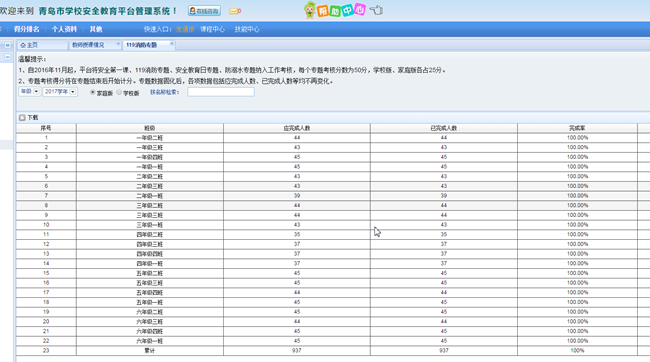Image resolution: width=650 pixels, height=362 pixels.
Task: Select the 三年级一班 class cell
Action: coord(150,225)
